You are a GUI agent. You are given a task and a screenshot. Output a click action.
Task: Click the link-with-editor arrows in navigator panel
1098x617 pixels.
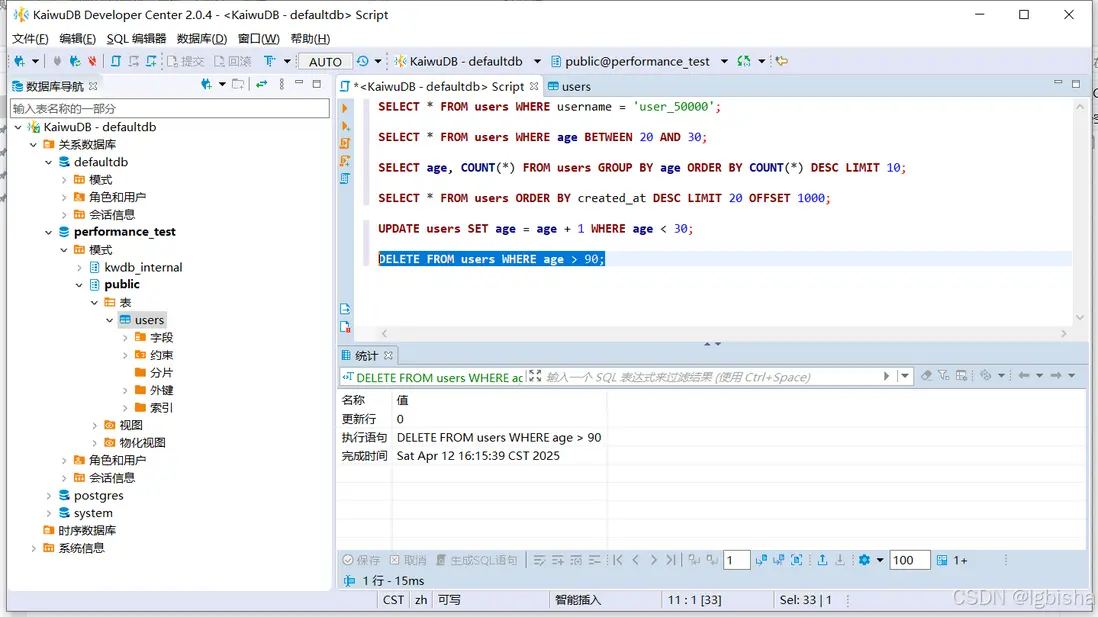pos(262,85)
